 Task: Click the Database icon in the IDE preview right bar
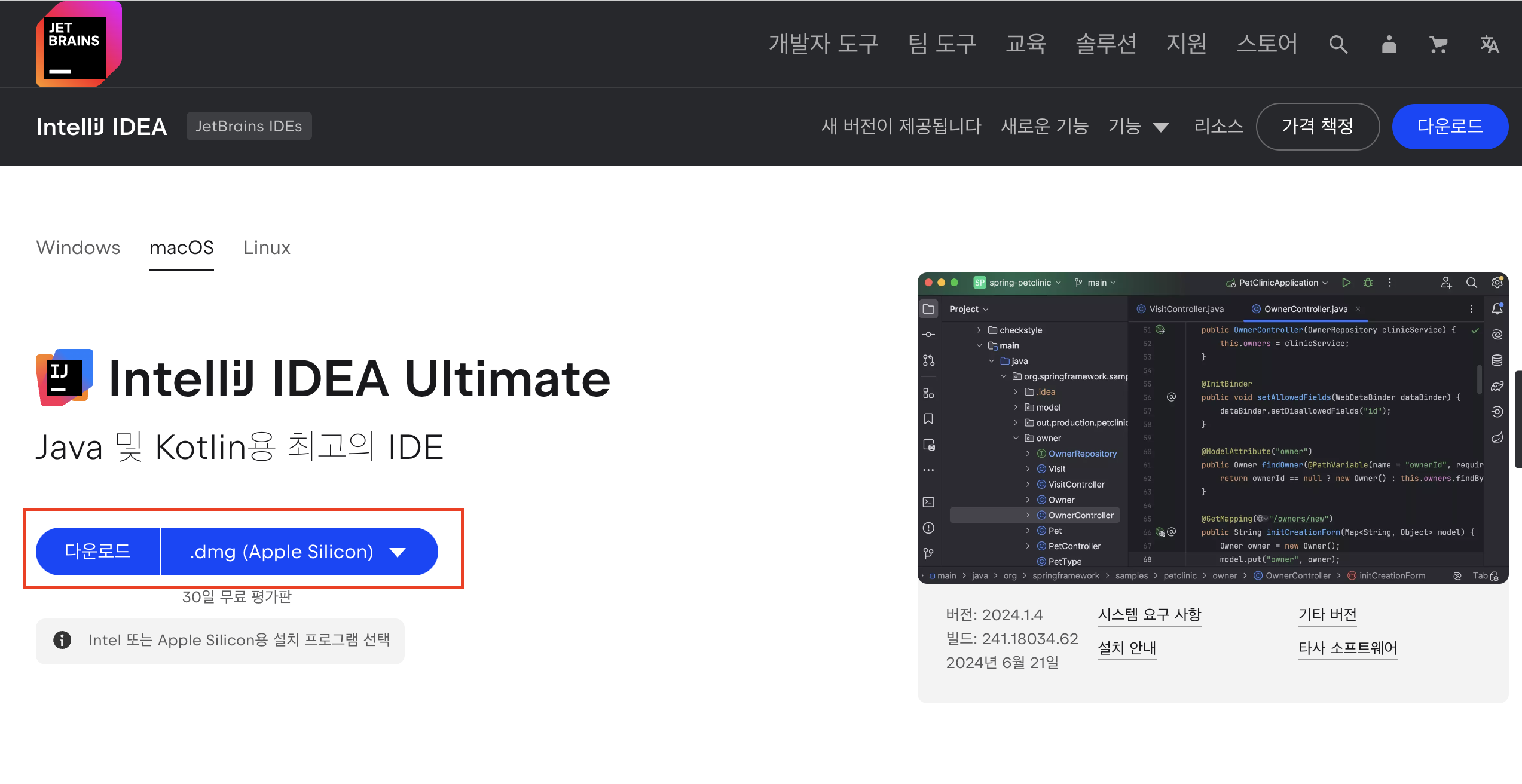(1497, 360)
